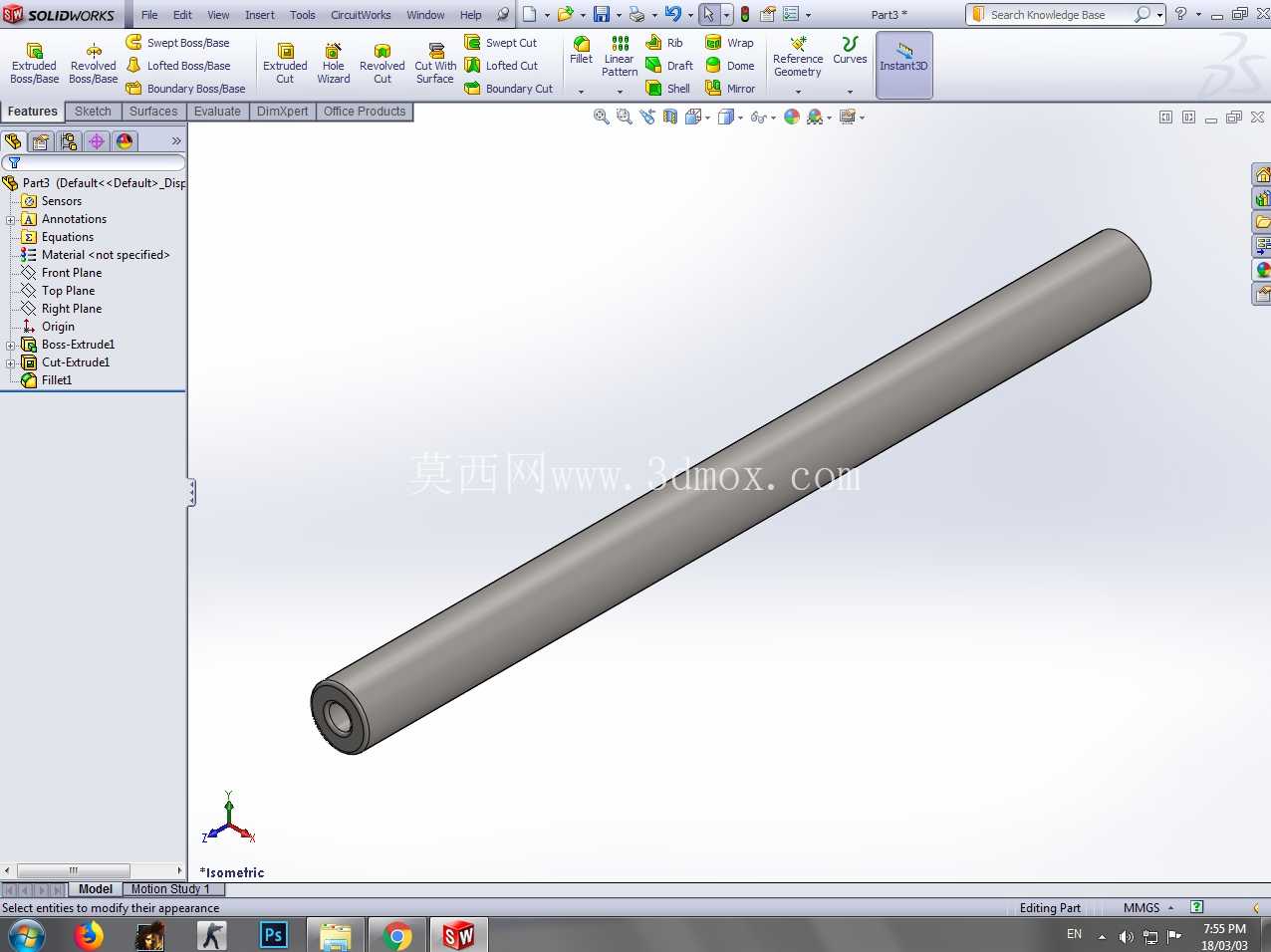The height and width of the screenshot is (952, 1271).
Task: Activate the Revolved Cut tool
Action: pos(382,64)
